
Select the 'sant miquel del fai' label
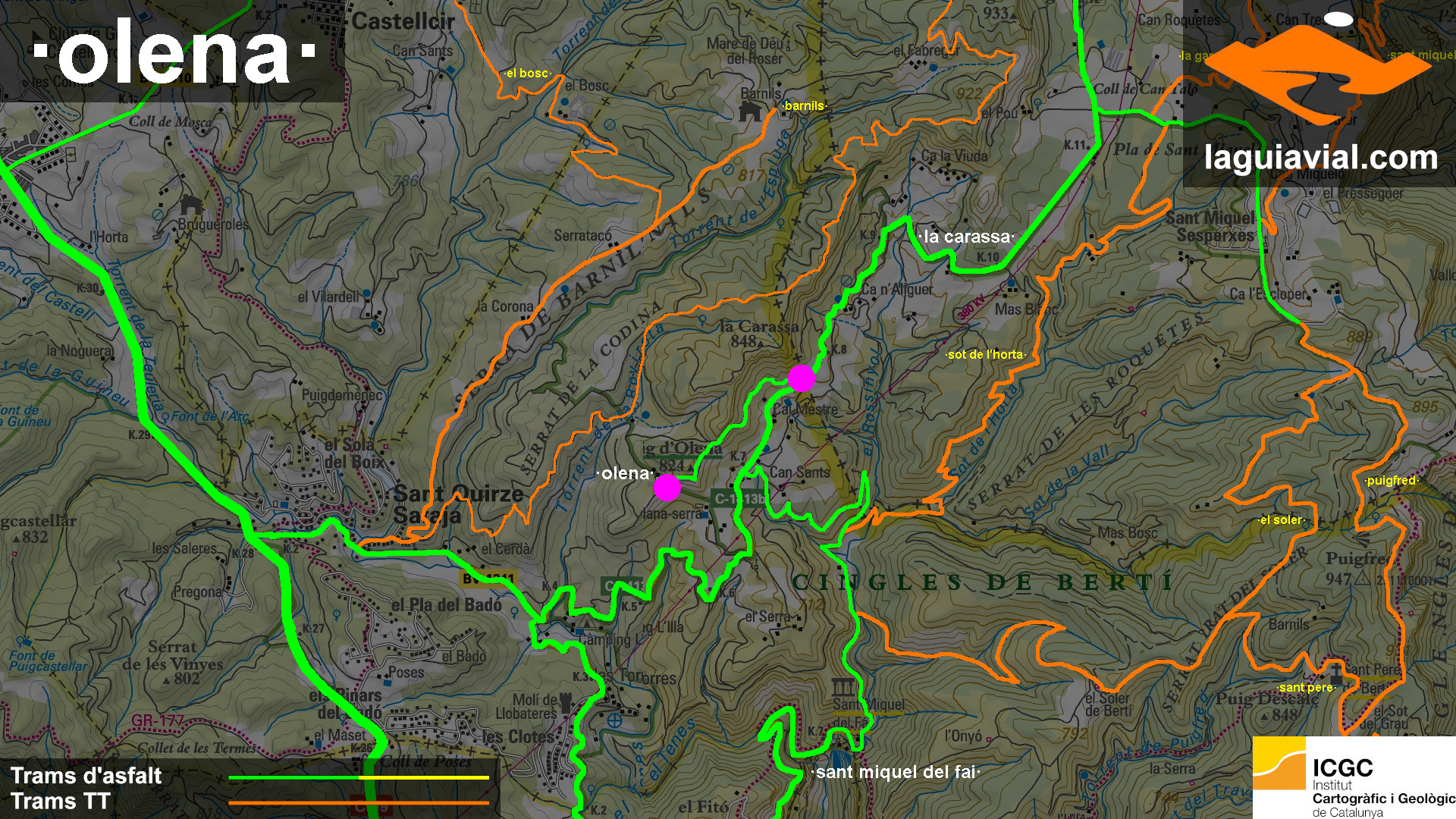(x=896, y=773)
